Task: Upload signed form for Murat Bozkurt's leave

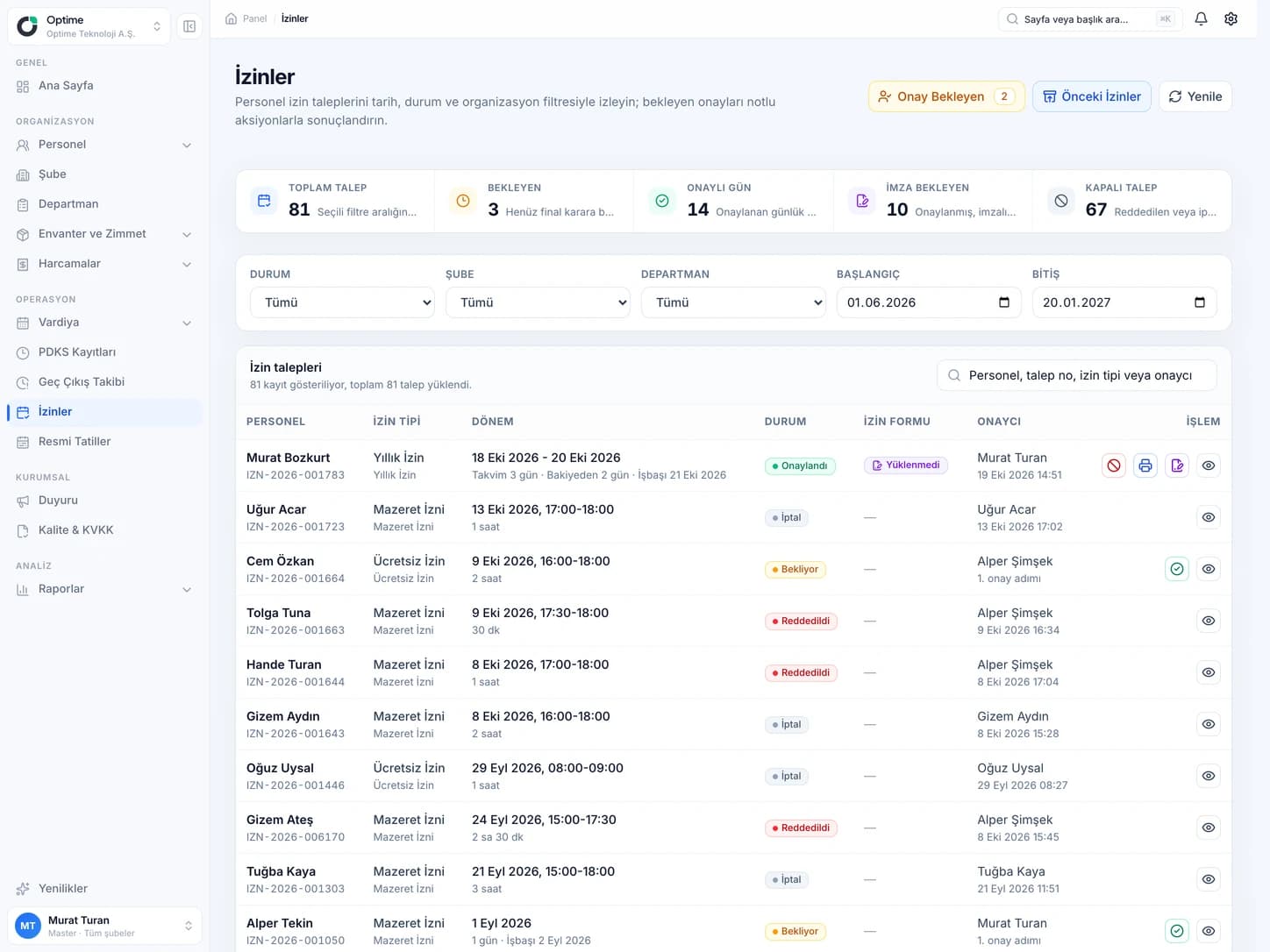Action: pos(1177,465)
